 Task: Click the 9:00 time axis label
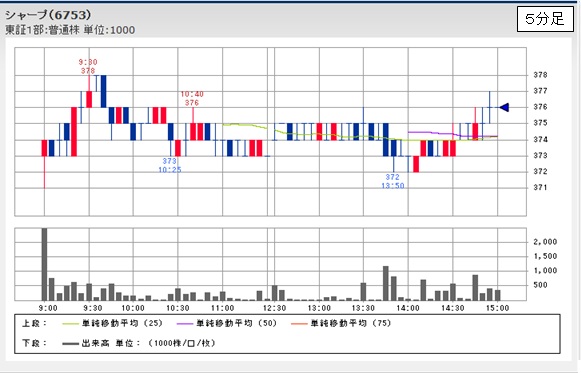(x=48, y=308)
